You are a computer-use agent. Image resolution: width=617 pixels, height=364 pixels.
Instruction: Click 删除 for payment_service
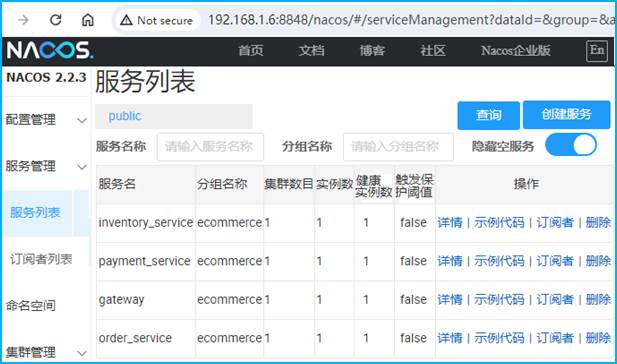tap(598, 261)
